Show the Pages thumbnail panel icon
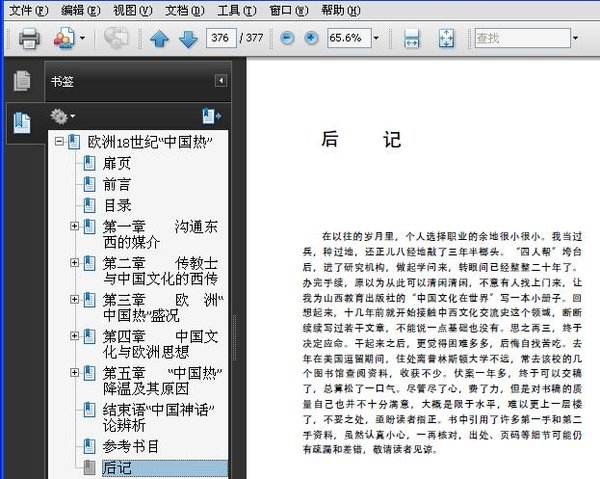Screen dimensions: 600x479 click(x=22, y=81)
